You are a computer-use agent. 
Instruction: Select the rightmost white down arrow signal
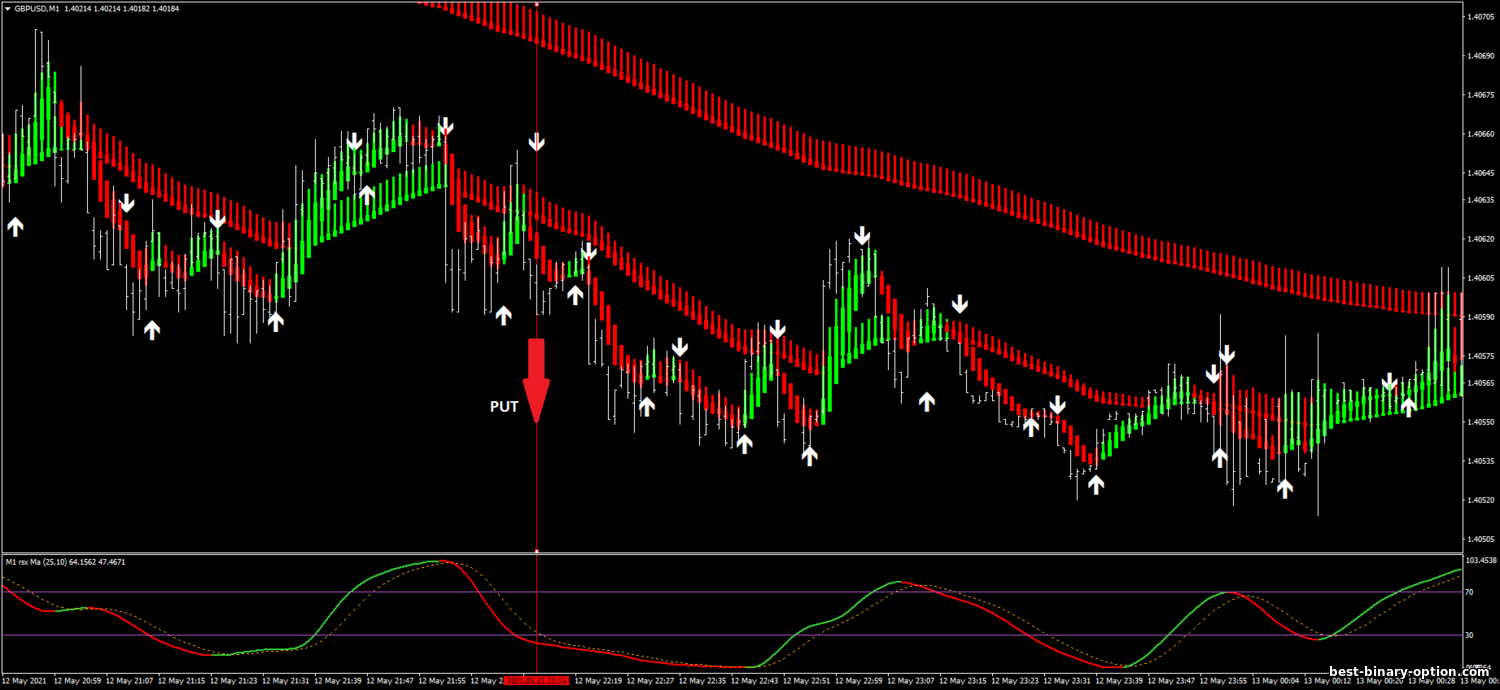pyautogui.click(x=1389, y=382)
